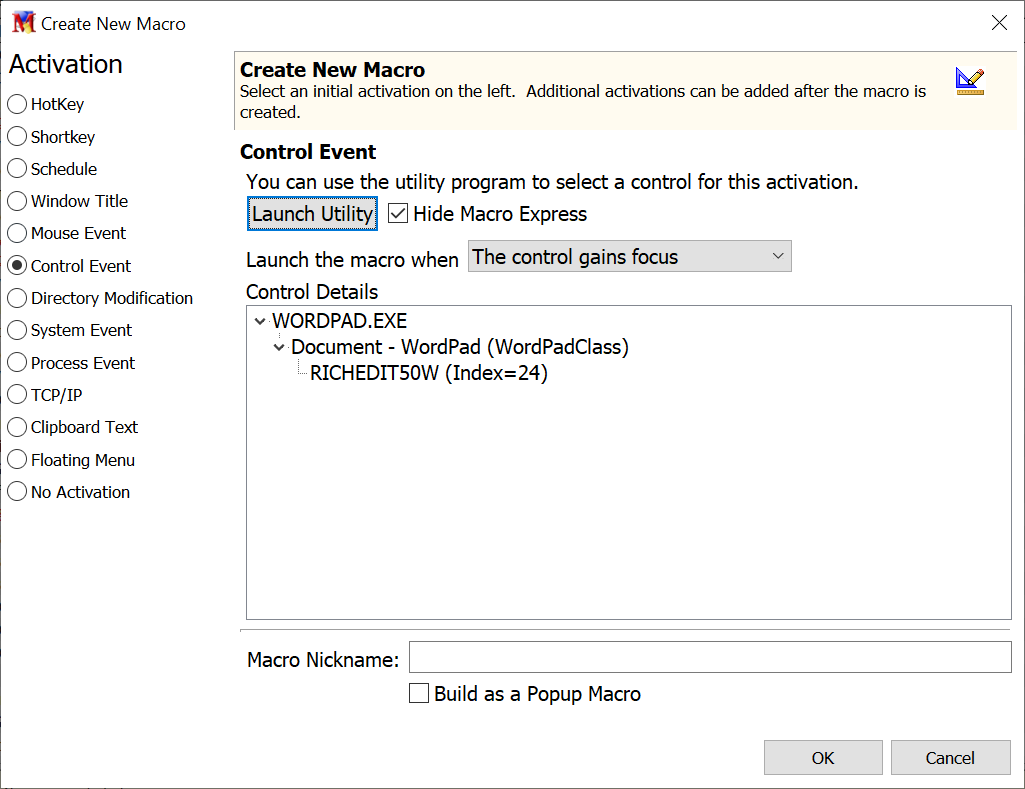
Task: Select Schedule as the activation type
Action: coord(17,169)
